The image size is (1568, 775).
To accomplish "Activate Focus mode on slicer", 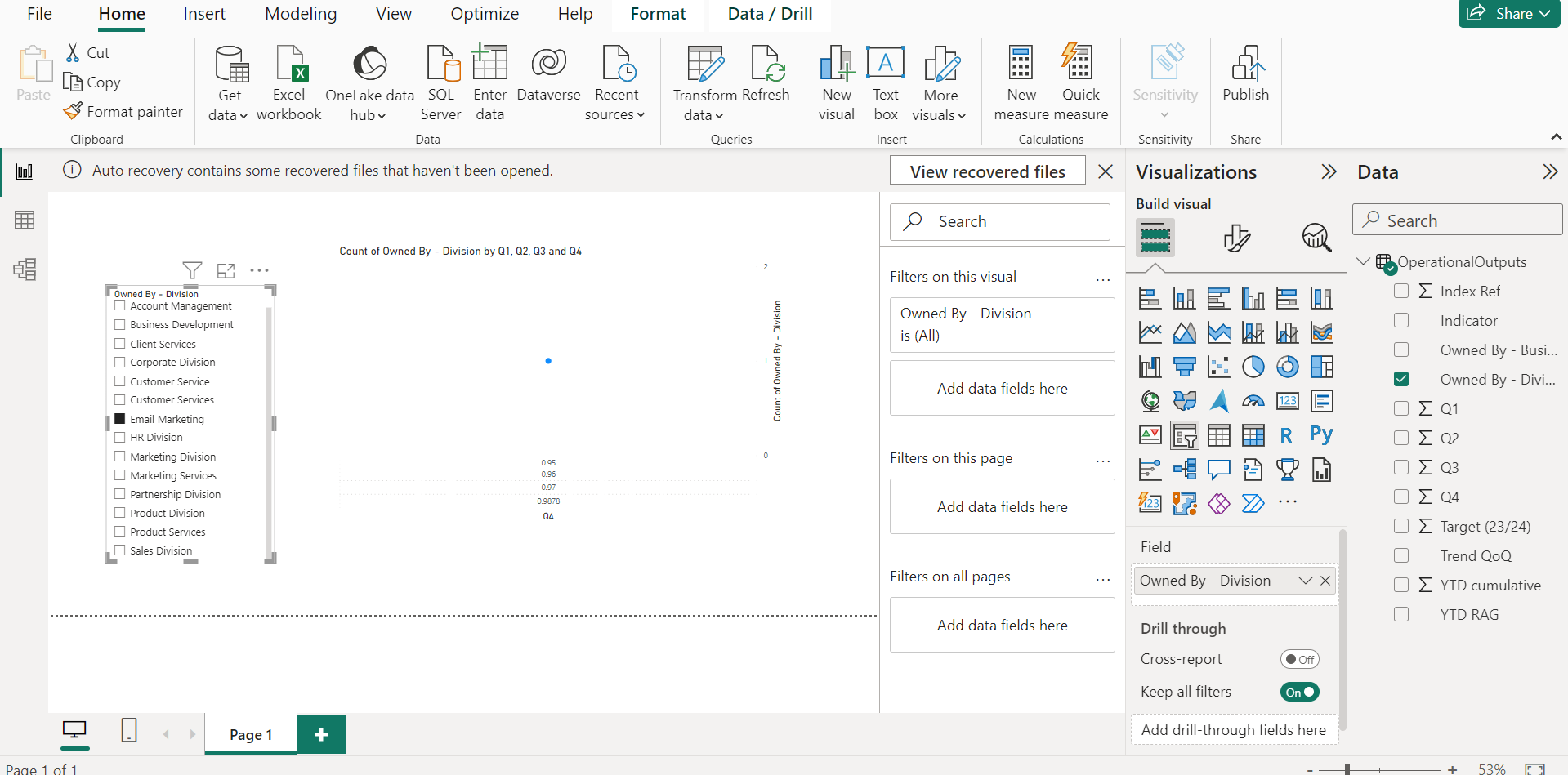I will point(226,270).
